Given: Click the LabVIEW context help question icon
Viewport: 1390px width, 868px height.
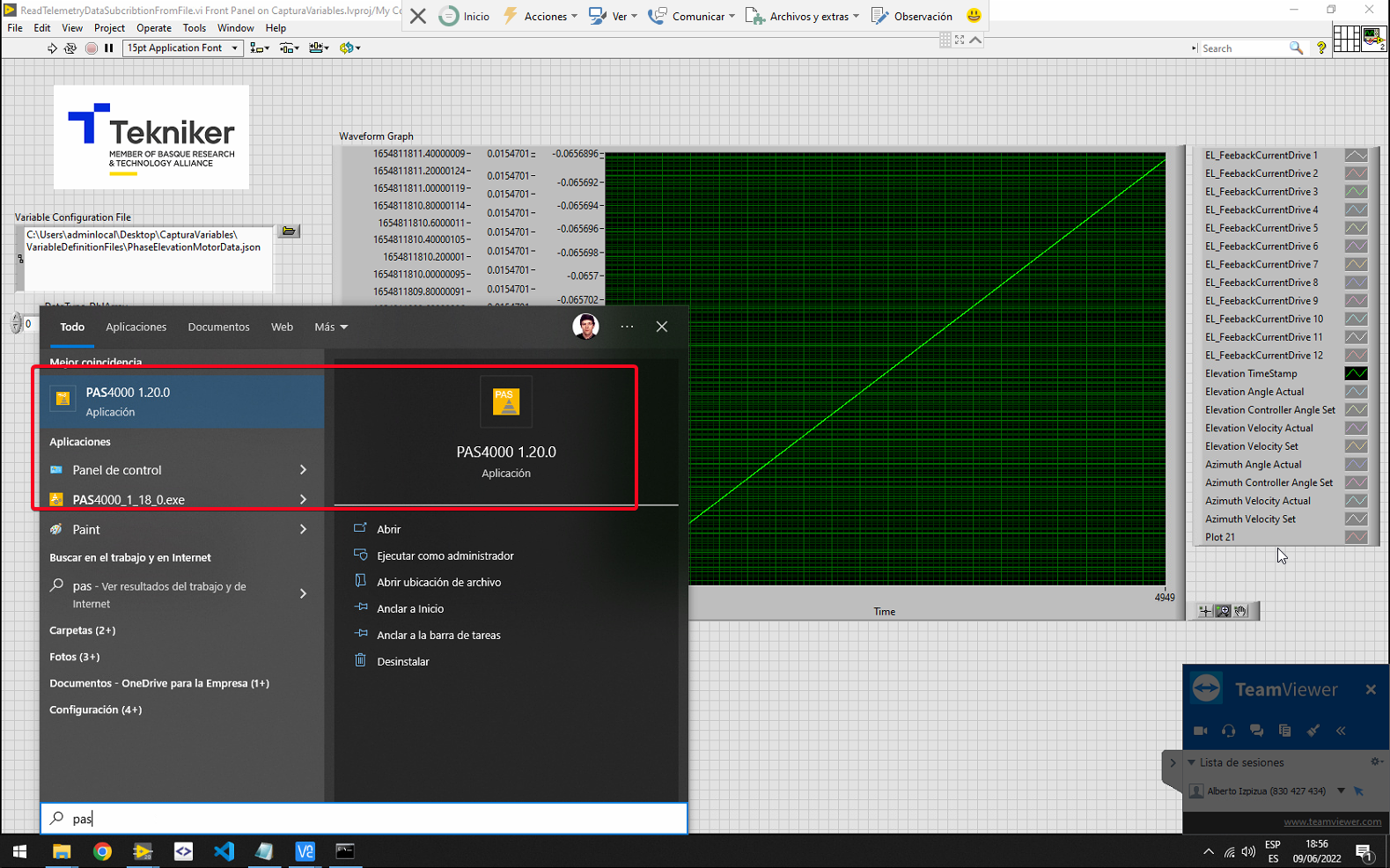Looking at the screenshot, I should 1321,48.
